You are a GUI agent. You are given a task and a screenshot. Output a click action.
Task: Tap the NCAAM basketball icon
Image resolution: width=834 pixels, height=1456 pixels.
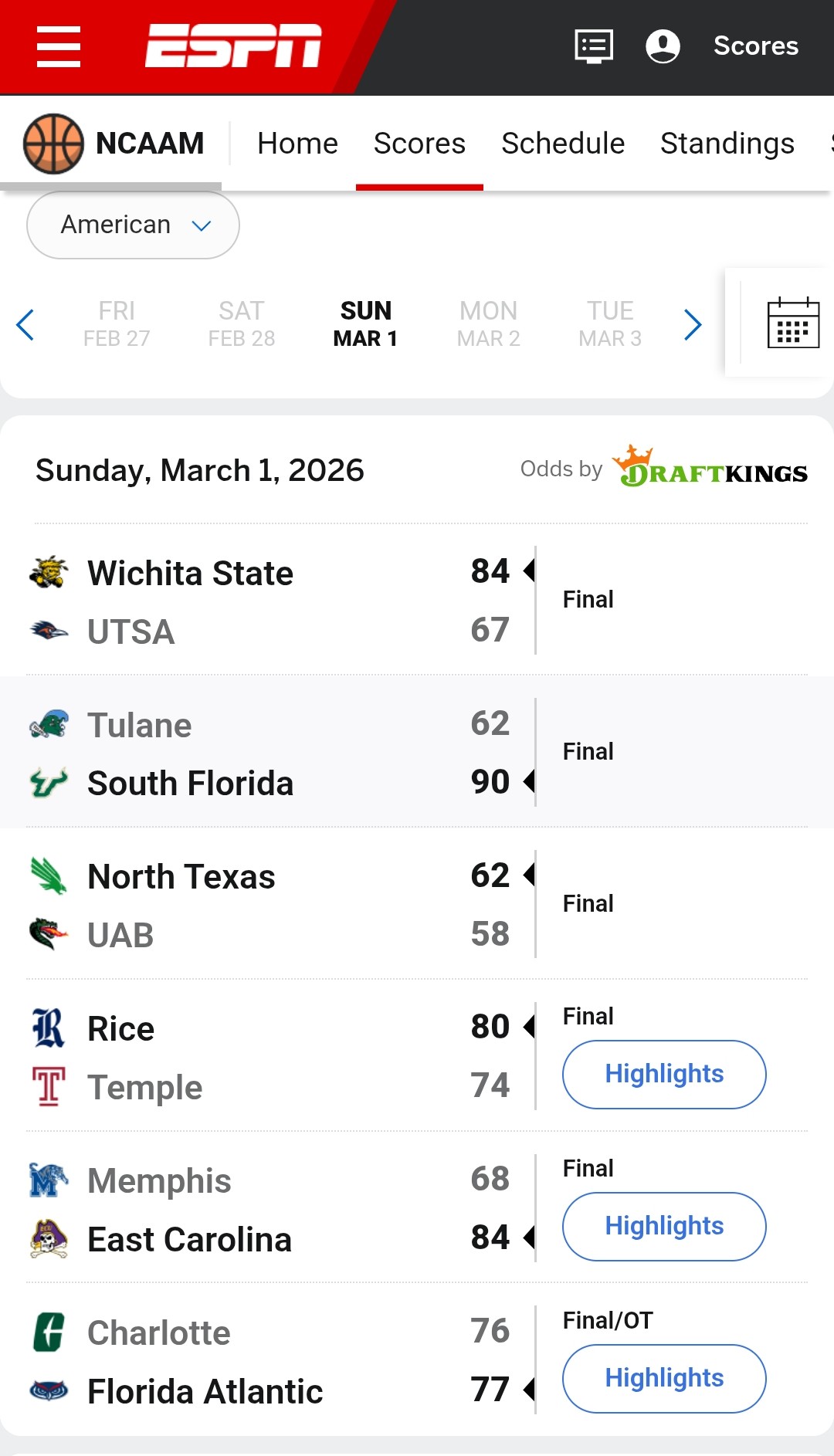click(x=53, y=144)
